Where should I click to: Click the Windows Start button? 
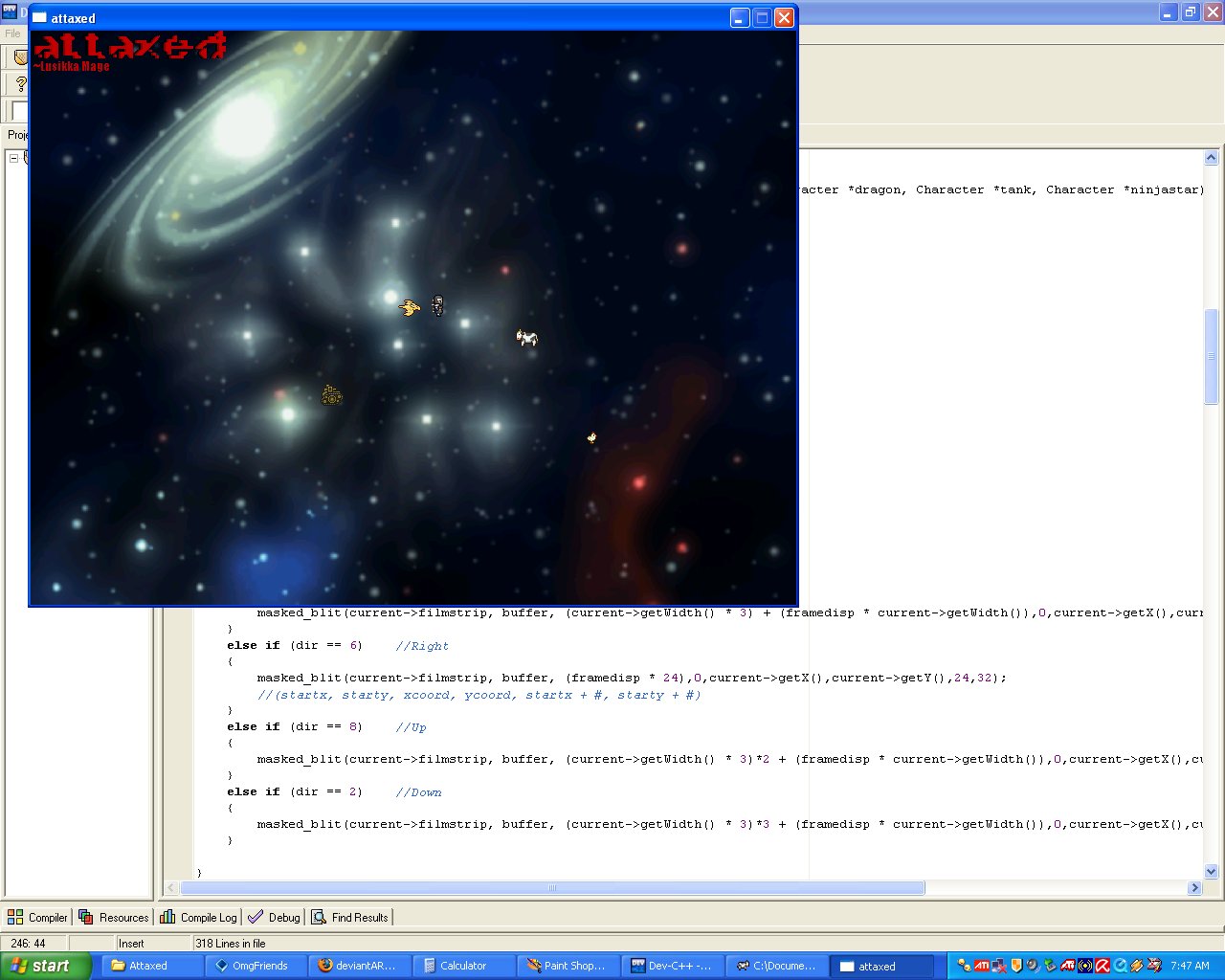pos(45,966)
